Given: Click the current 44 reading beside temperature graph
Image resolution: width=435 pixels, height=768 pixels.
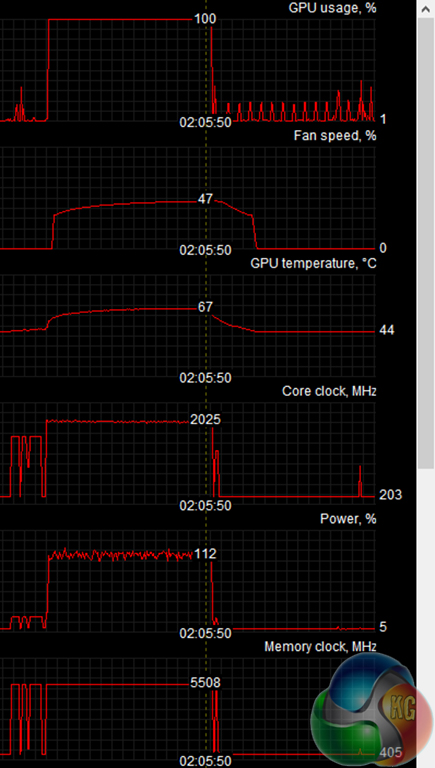Looking at the screenshot, I should (x=387, y=331).
